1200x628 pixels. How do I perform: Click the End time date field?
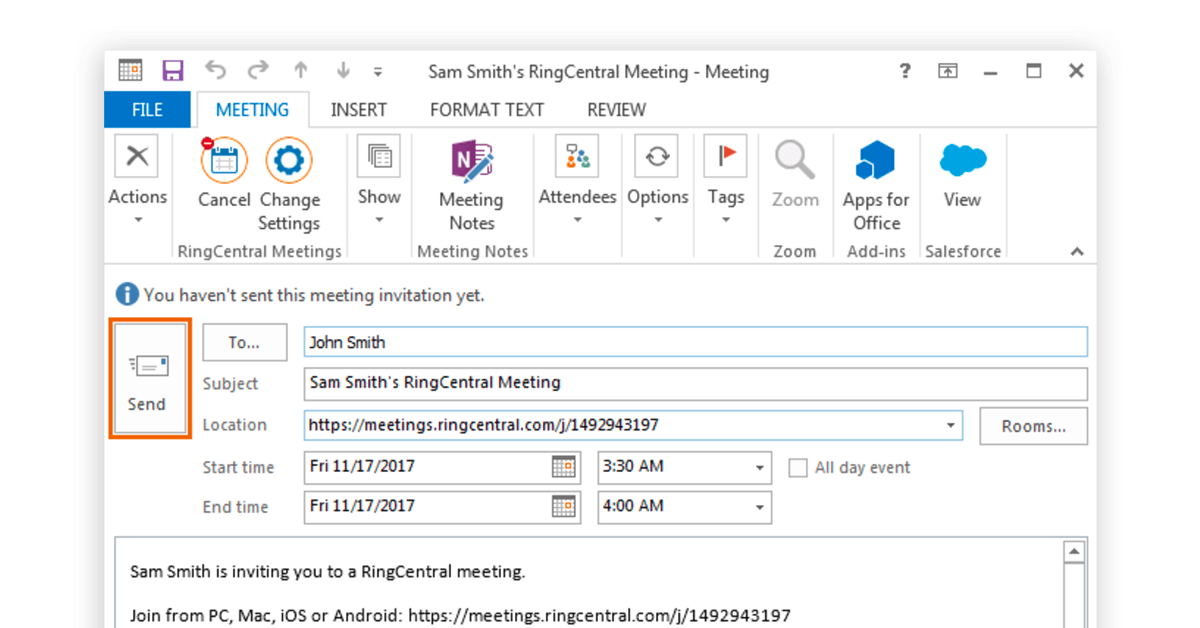pos(441,507)
